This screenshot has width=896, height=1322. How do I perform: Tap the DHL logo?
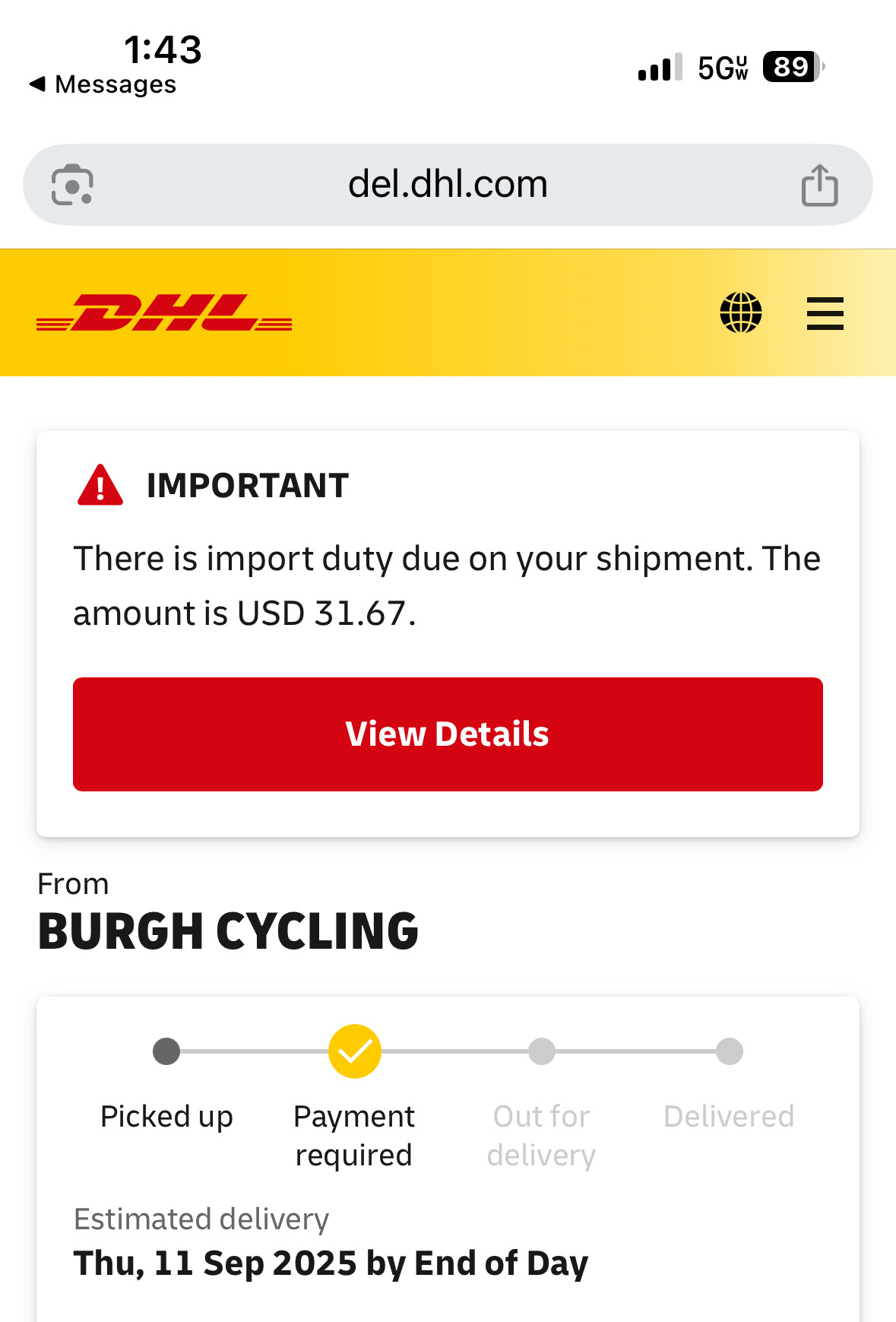[164, 312]
